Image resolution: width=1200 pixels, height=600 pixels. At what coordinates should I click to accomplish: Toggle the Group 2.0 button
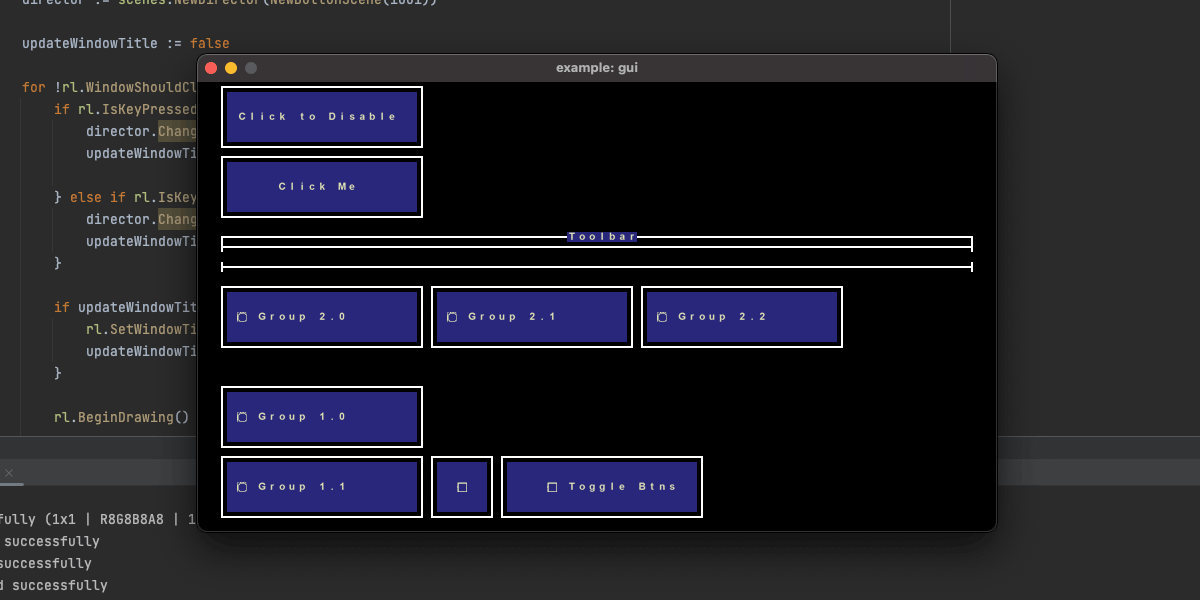(x=322, y=316)
